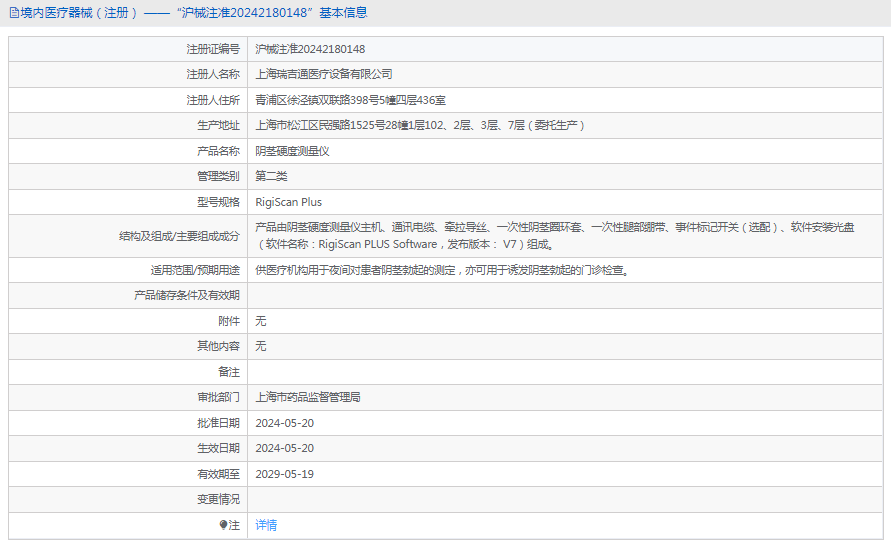Select approval department 上海市药品监督管理局

308,397
